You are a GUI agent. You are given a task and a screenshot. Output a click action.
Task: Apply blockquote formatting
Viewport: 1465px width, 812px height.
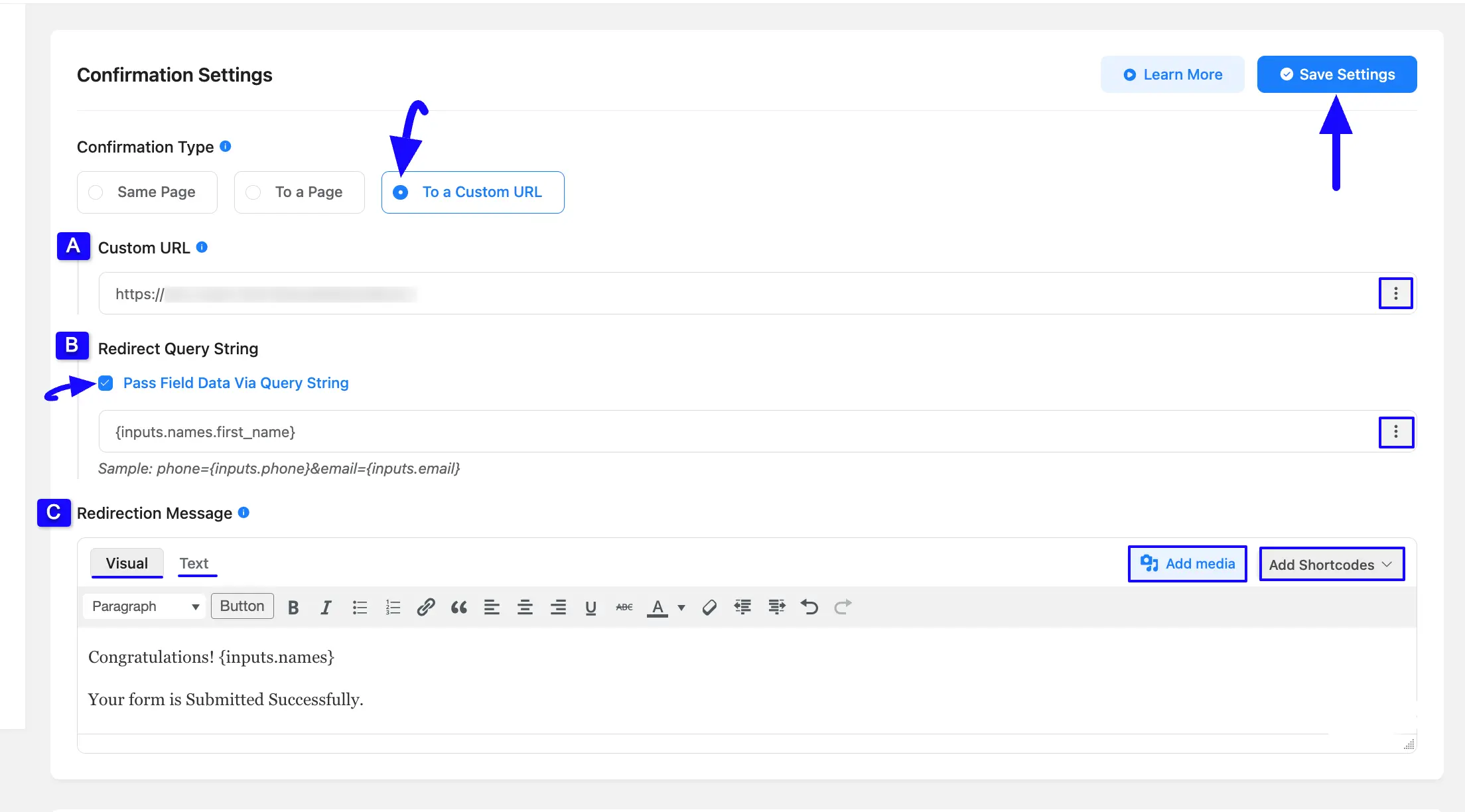(458, 607)
